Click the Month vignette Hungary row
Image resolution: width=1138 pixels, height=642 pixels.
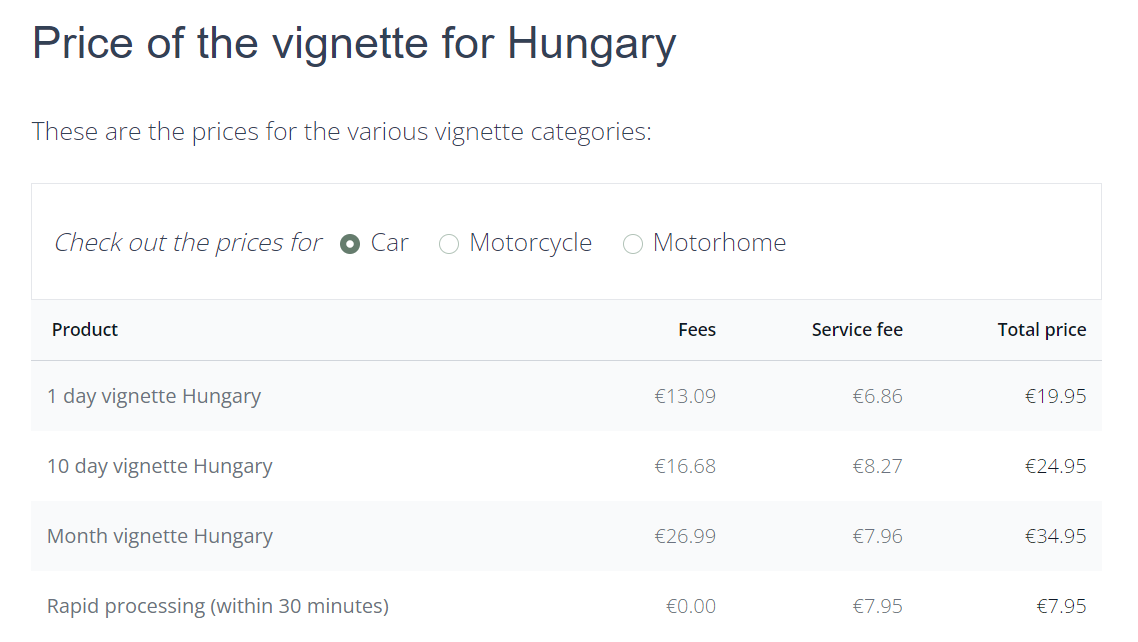click(x=159, y=536)
